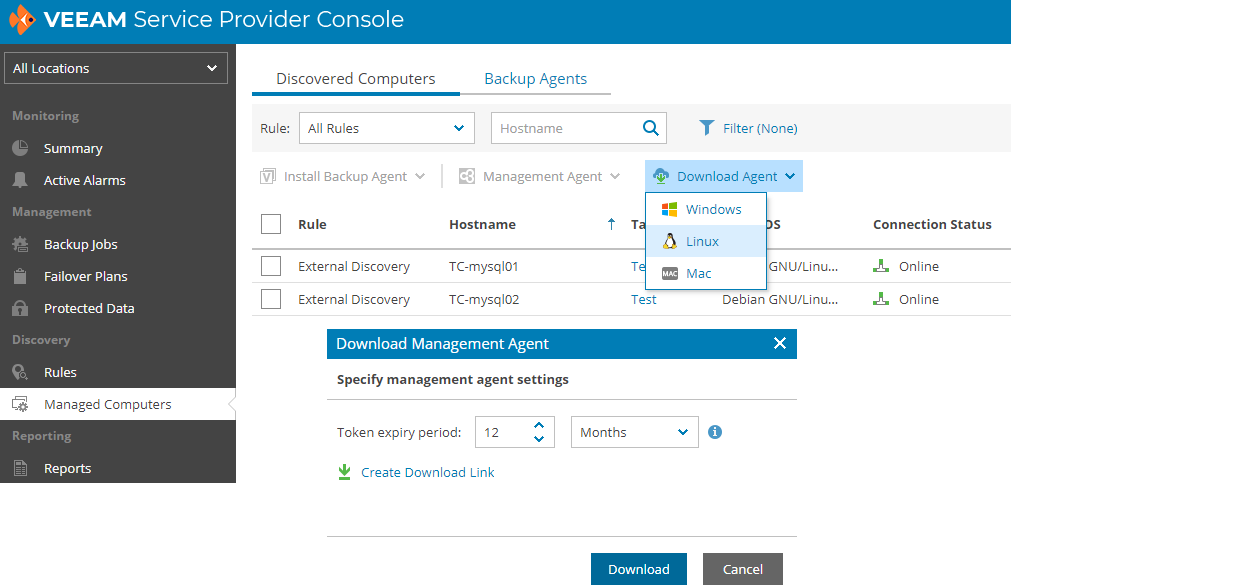Click the Reports document icon

20,468
